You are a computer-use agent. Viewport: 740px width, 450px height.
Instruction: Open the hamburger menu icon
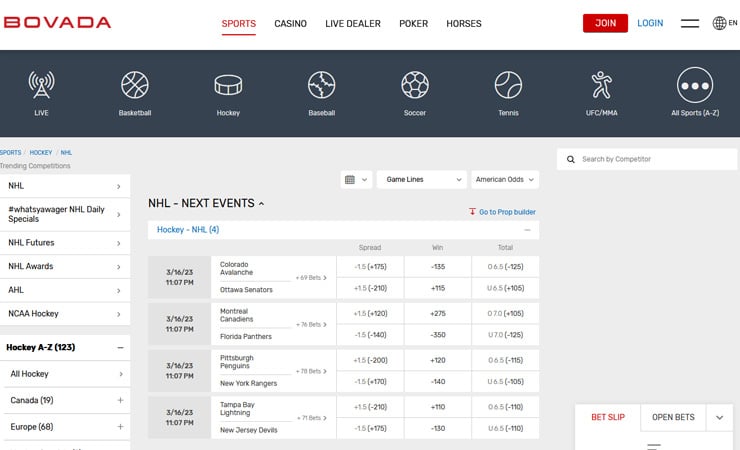pos(690,23)
